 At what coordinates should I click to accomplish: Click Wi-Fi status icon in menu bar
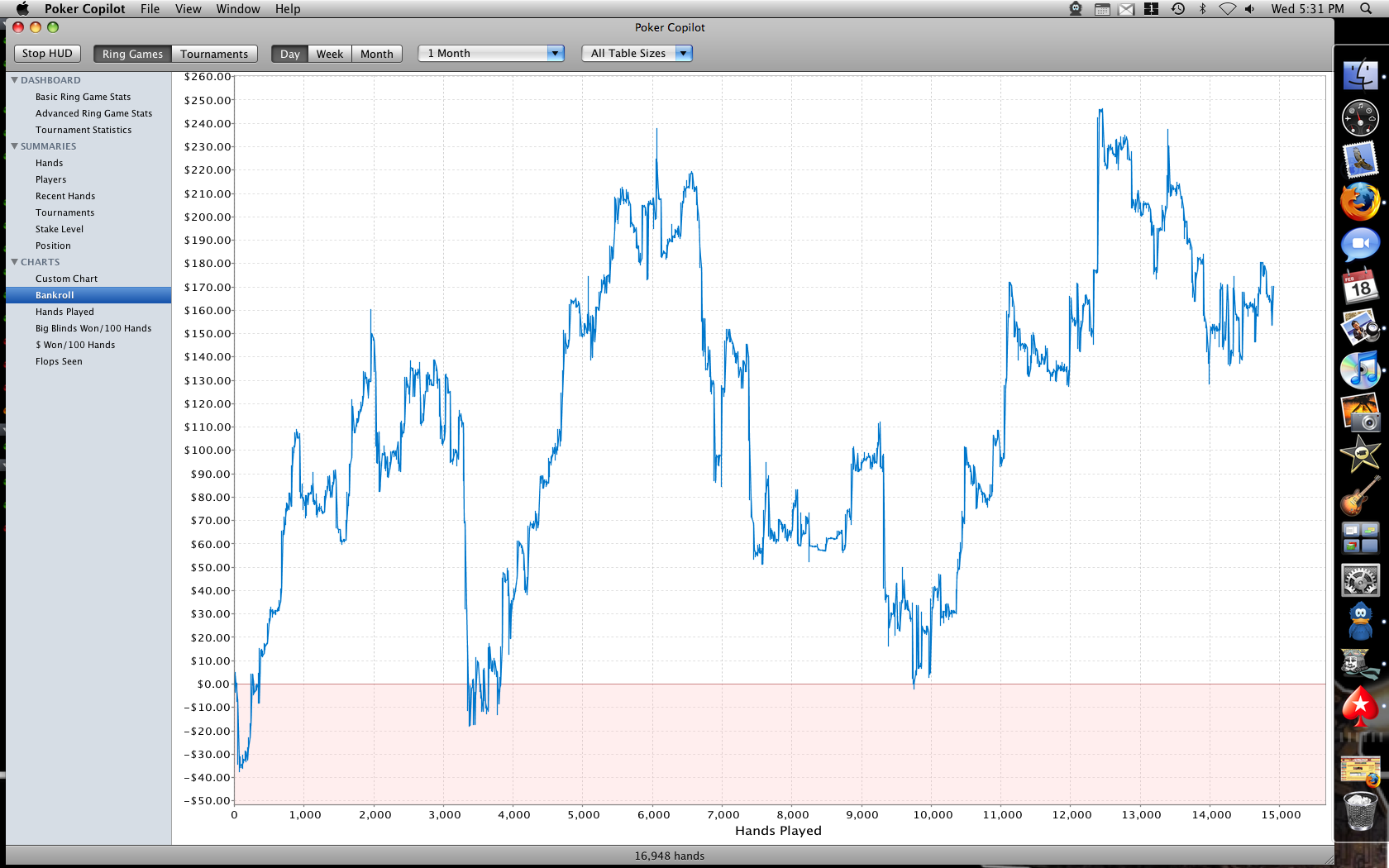point(1228,8)
